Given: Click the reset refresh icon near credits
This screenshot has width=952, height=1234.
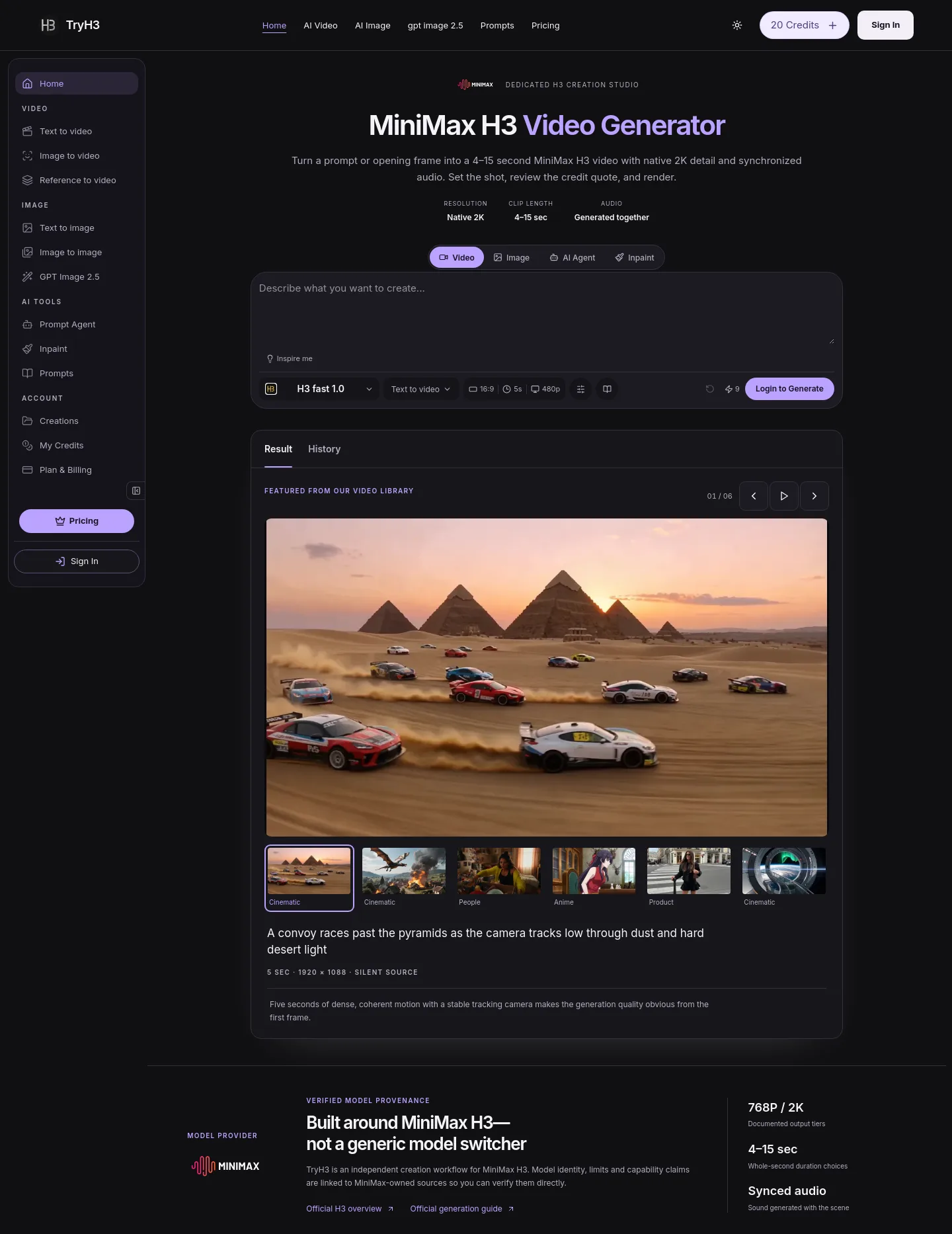Looking at the screenshot, I should pos(710,389).
